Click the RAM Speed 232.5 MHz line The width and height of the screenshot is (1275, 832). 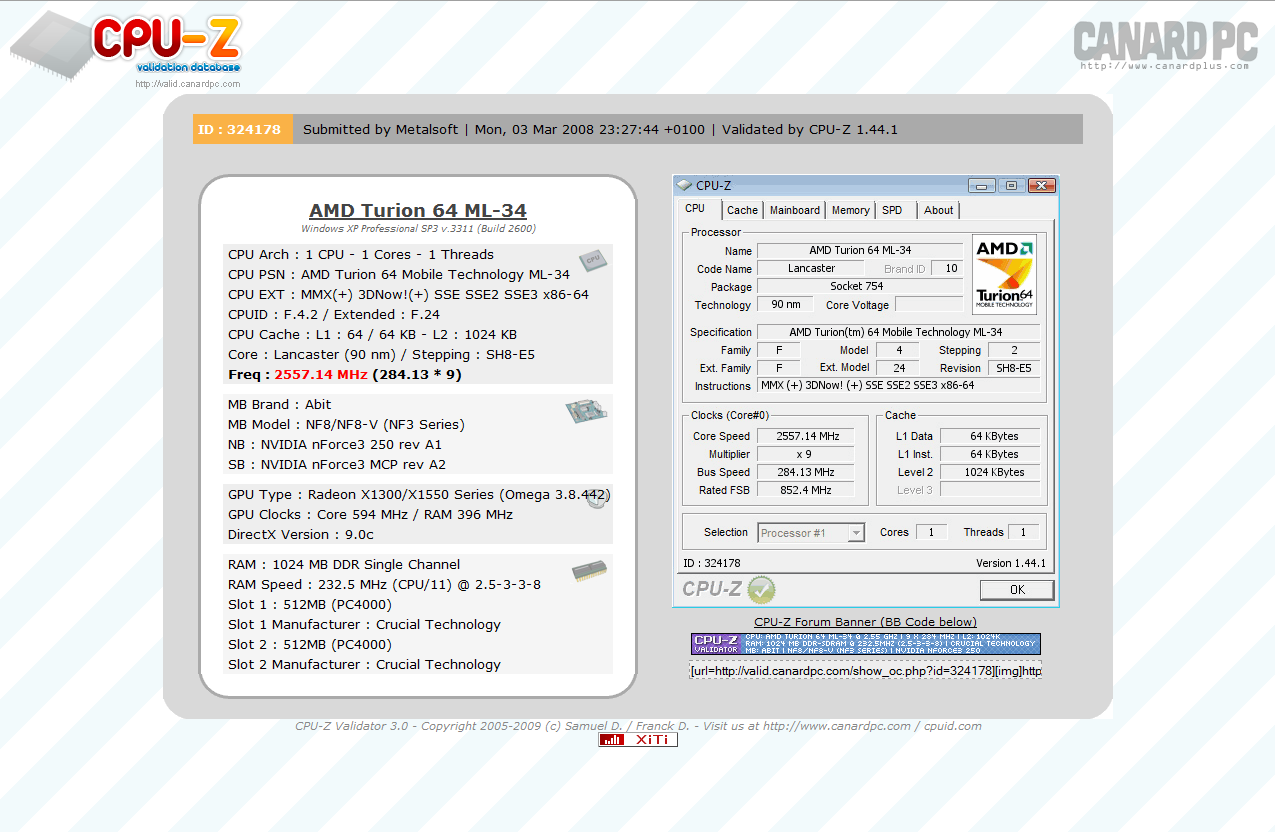coord(384,585)
